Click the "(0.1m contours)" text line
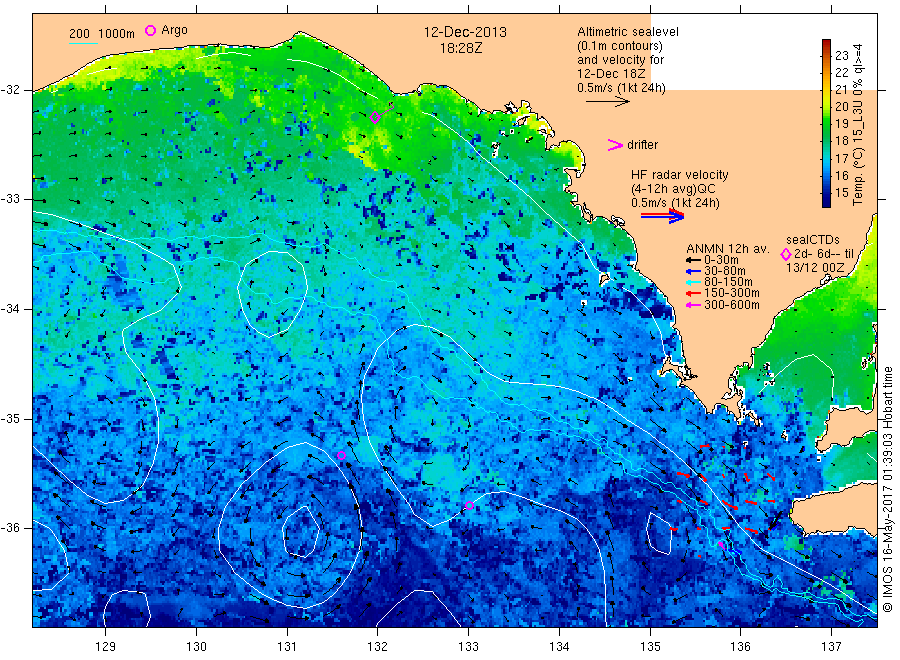 (620, 46)
